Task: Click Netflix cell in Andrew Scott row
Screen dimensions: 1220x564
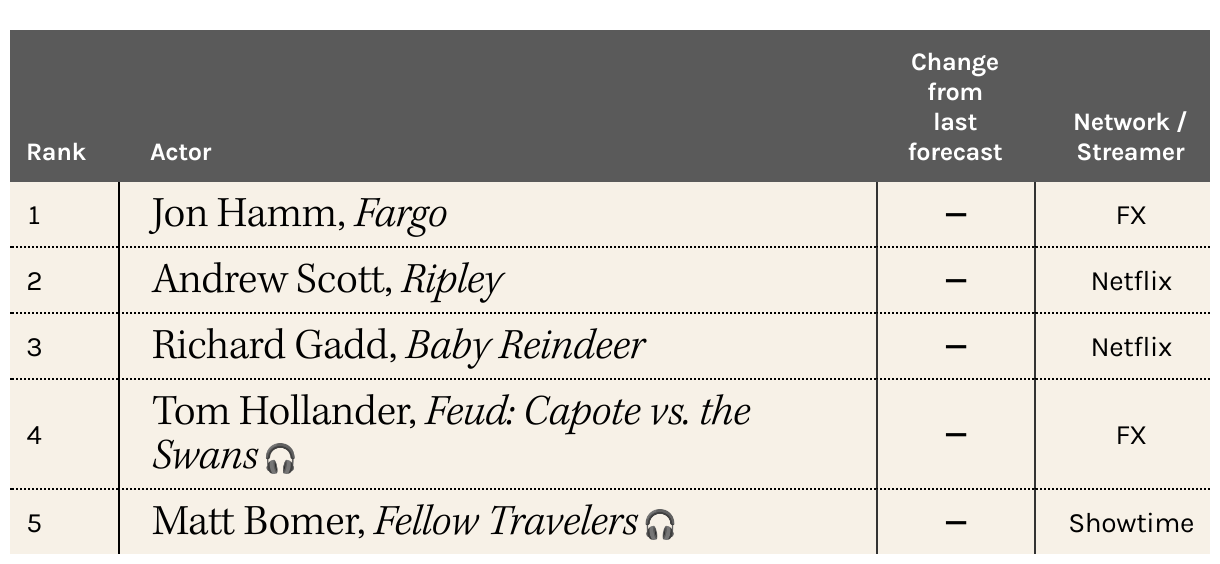Action: click(x=1130, y=281)
